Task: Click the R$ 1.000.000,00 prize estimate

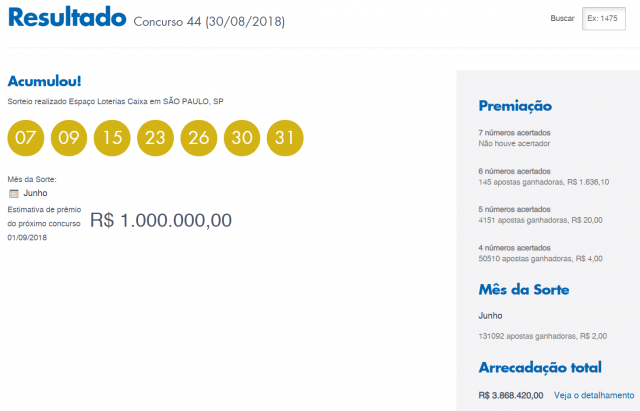Action: 161,220
